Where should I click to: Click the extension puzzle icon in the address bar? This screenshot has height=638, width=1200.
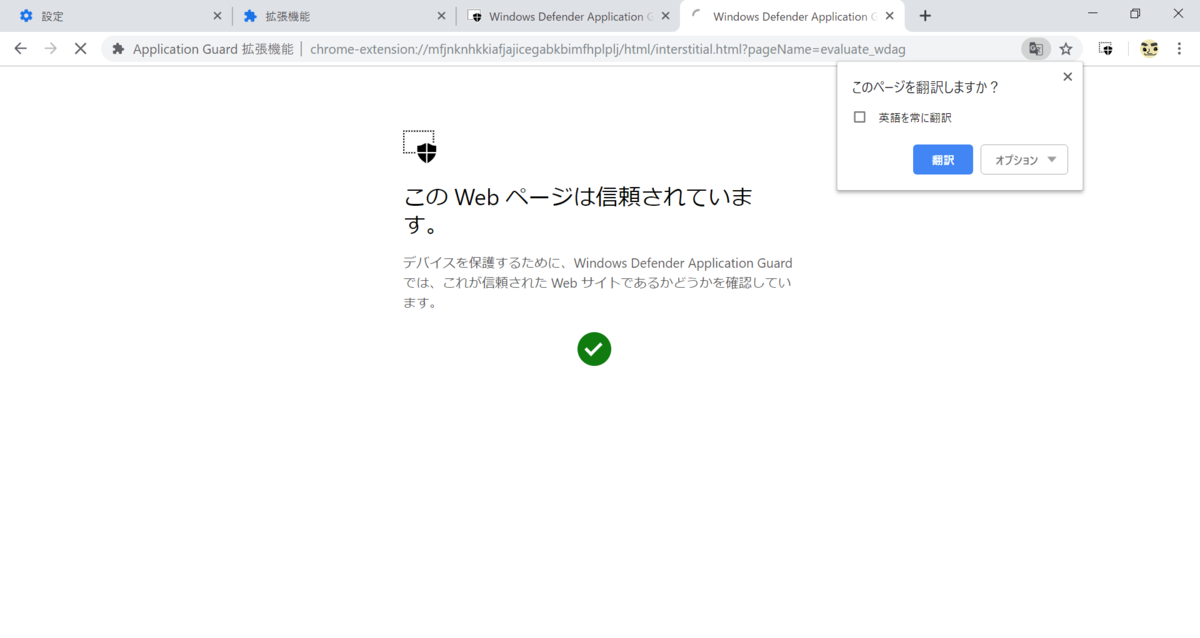pyautogui.click(x=119, y=48)
